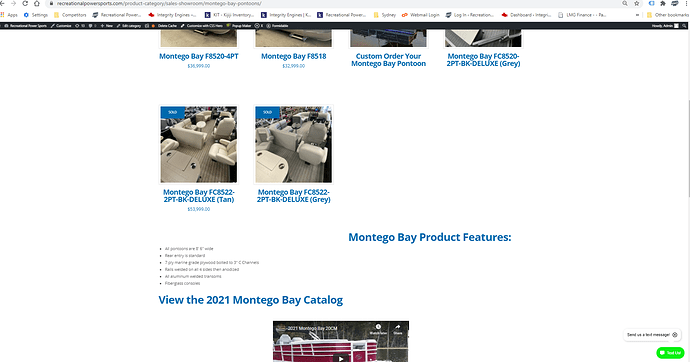Open the Recreational Power bookmark after Competitors
The width and height of the screenshot is (690, 362).
[117, 15]
